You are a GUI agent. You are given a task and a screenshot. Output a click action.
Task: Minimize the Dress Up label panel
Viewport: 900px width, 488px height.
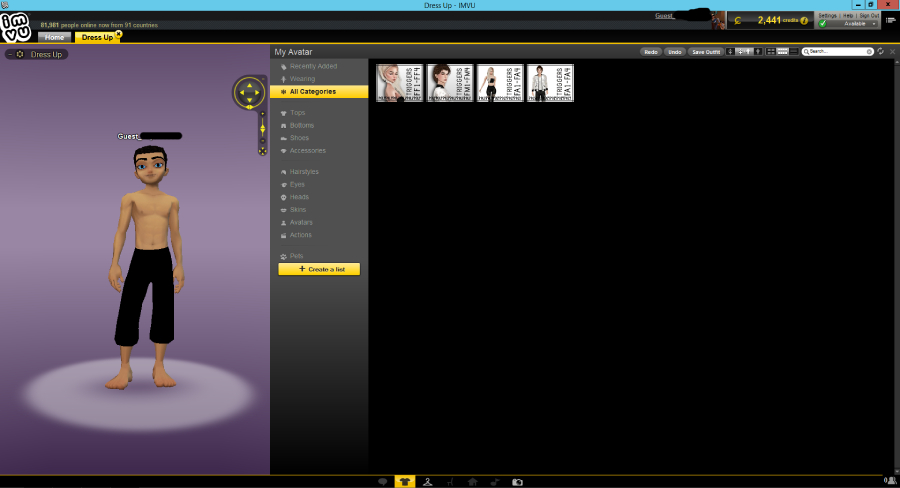pos(10,54)
